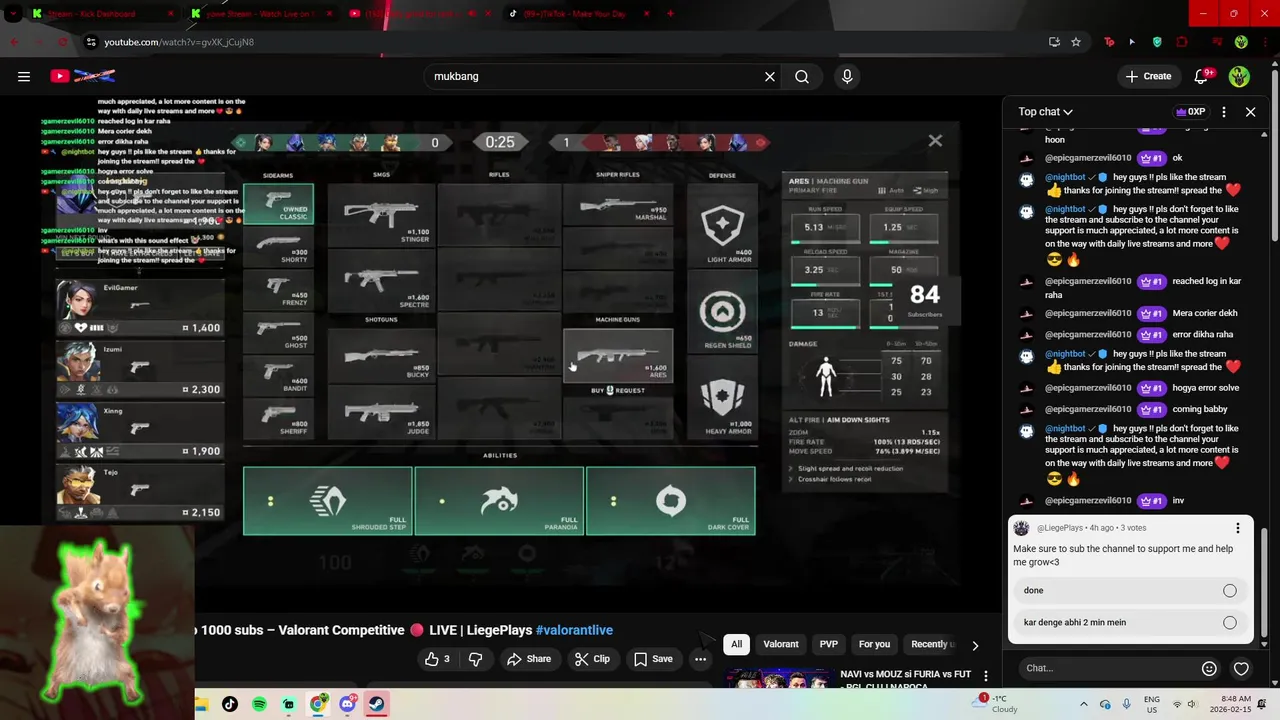Click the 0XP channel points badge
Viewport: 1280px width, 720px height.
[1190, 112]
